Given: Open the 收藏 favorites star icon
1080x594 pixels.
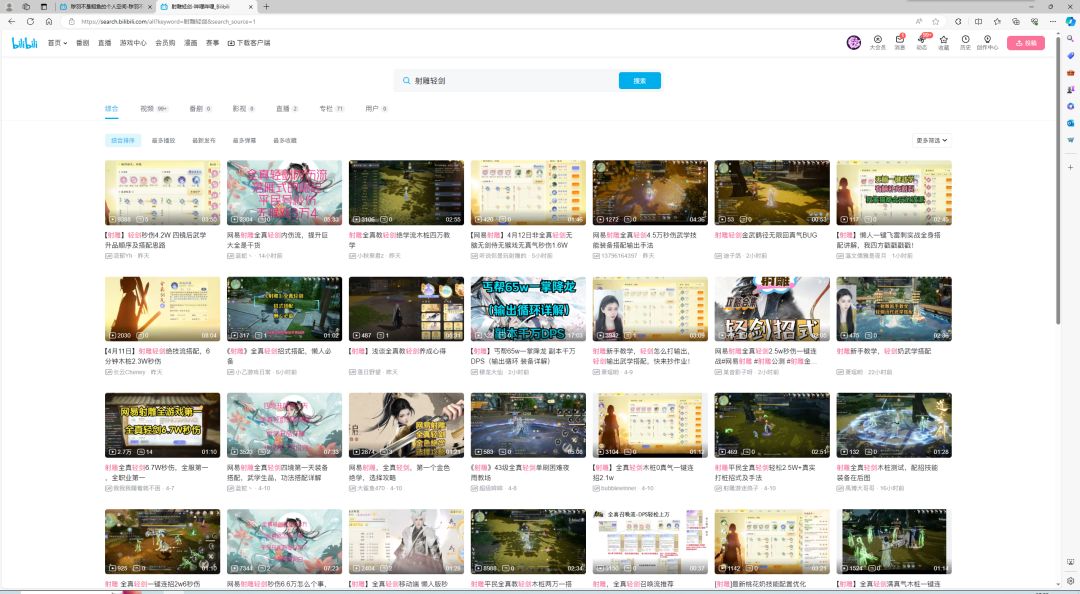Looking at the screenshot, I should pyautogui.click(x=944, y=43).
